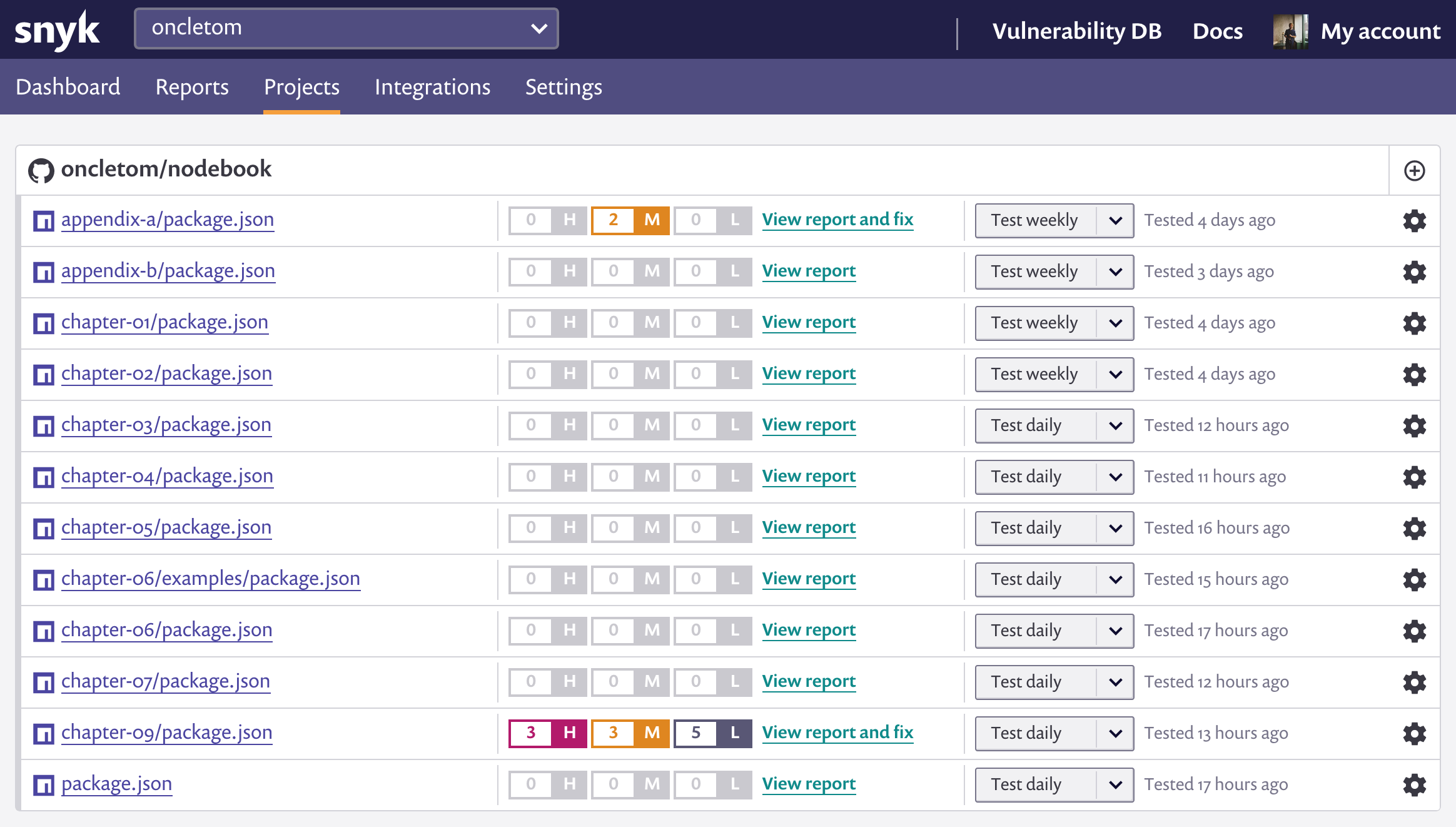
Task: Open settings gear on the chapter-09/package.json row
Action: [1414, 733]
